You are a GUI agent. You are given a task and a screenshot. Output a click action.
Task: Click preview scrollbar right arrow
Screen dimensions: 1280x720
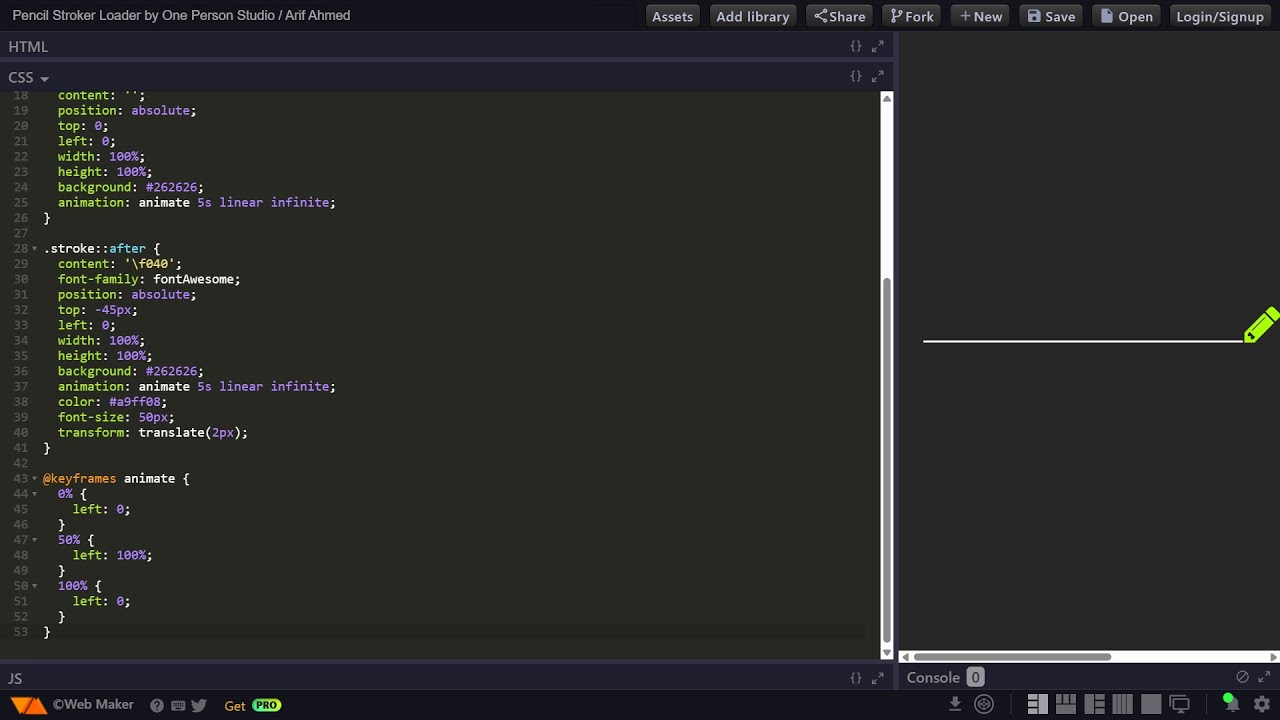[1273, 657]
